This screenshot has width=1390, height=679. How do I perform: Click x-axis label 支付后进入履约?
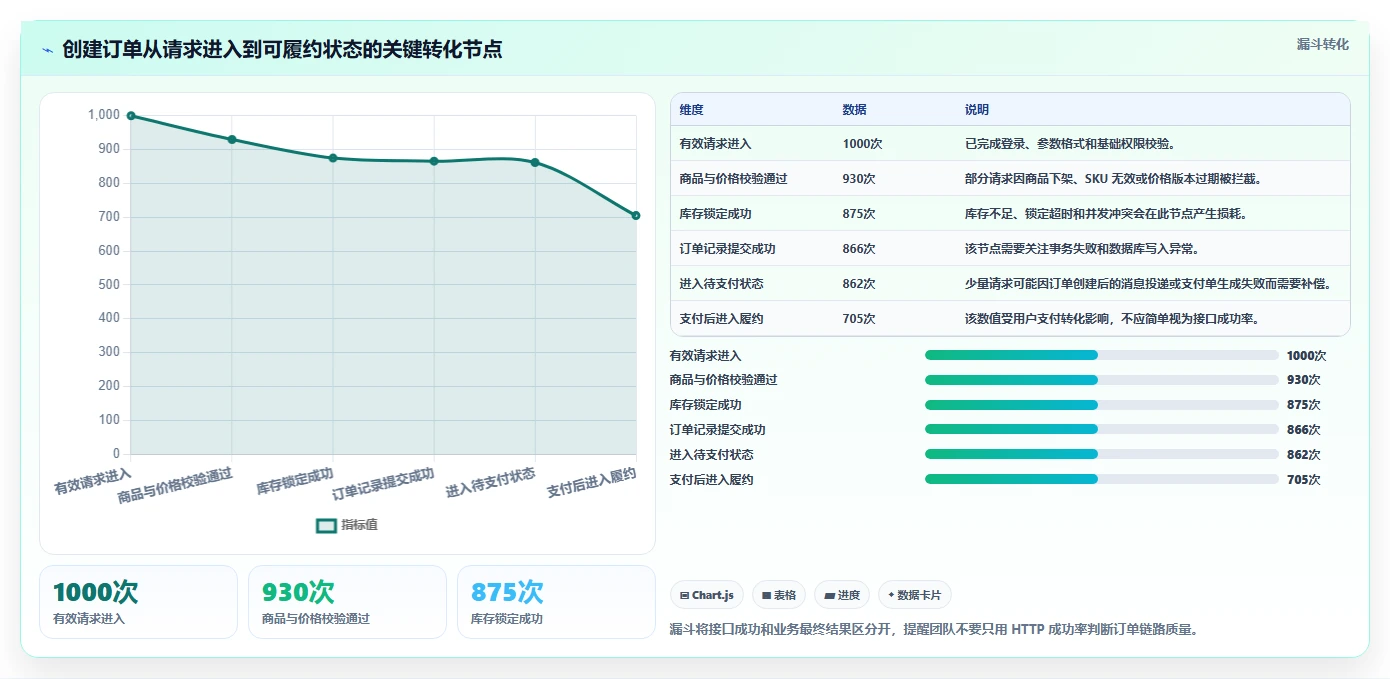pyautogui.click(x=591, y=483)
